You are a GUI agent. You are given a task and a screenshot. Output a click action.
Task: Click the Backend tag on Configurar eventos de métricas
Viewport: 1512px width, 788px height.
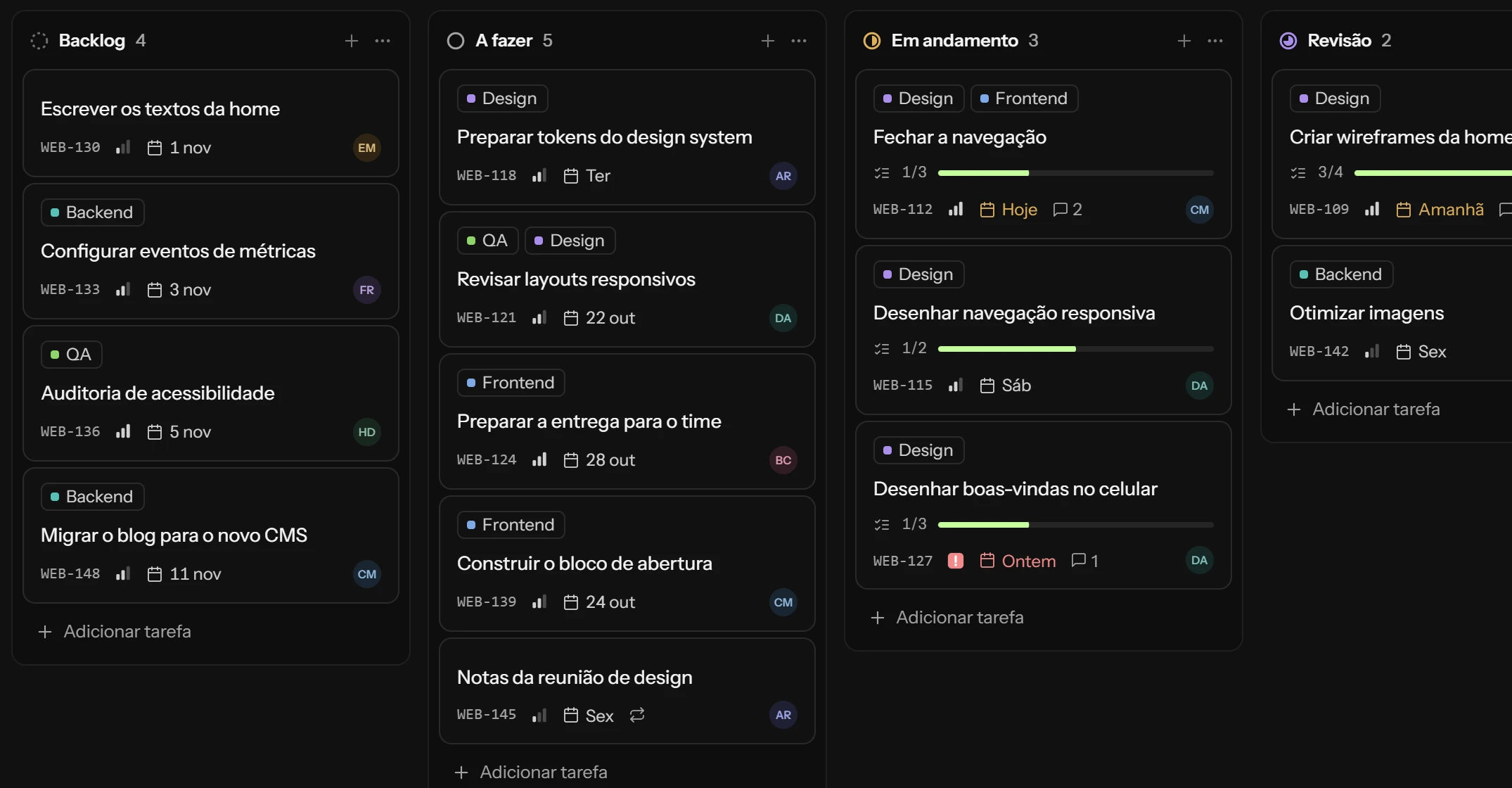(93, 212)
